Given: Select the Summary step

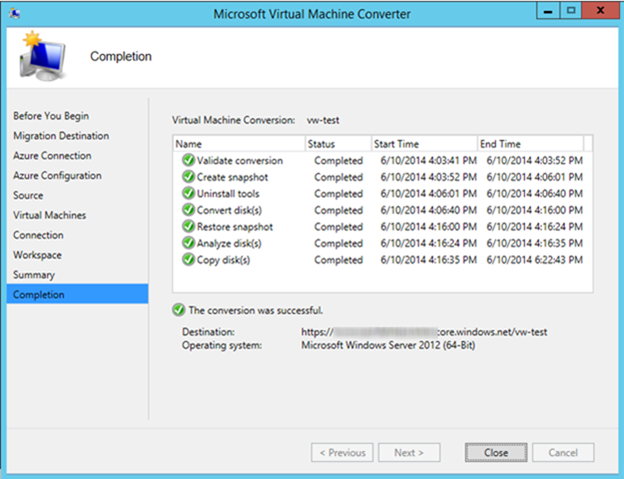Looking at the screenshot, I should [34, 275].
